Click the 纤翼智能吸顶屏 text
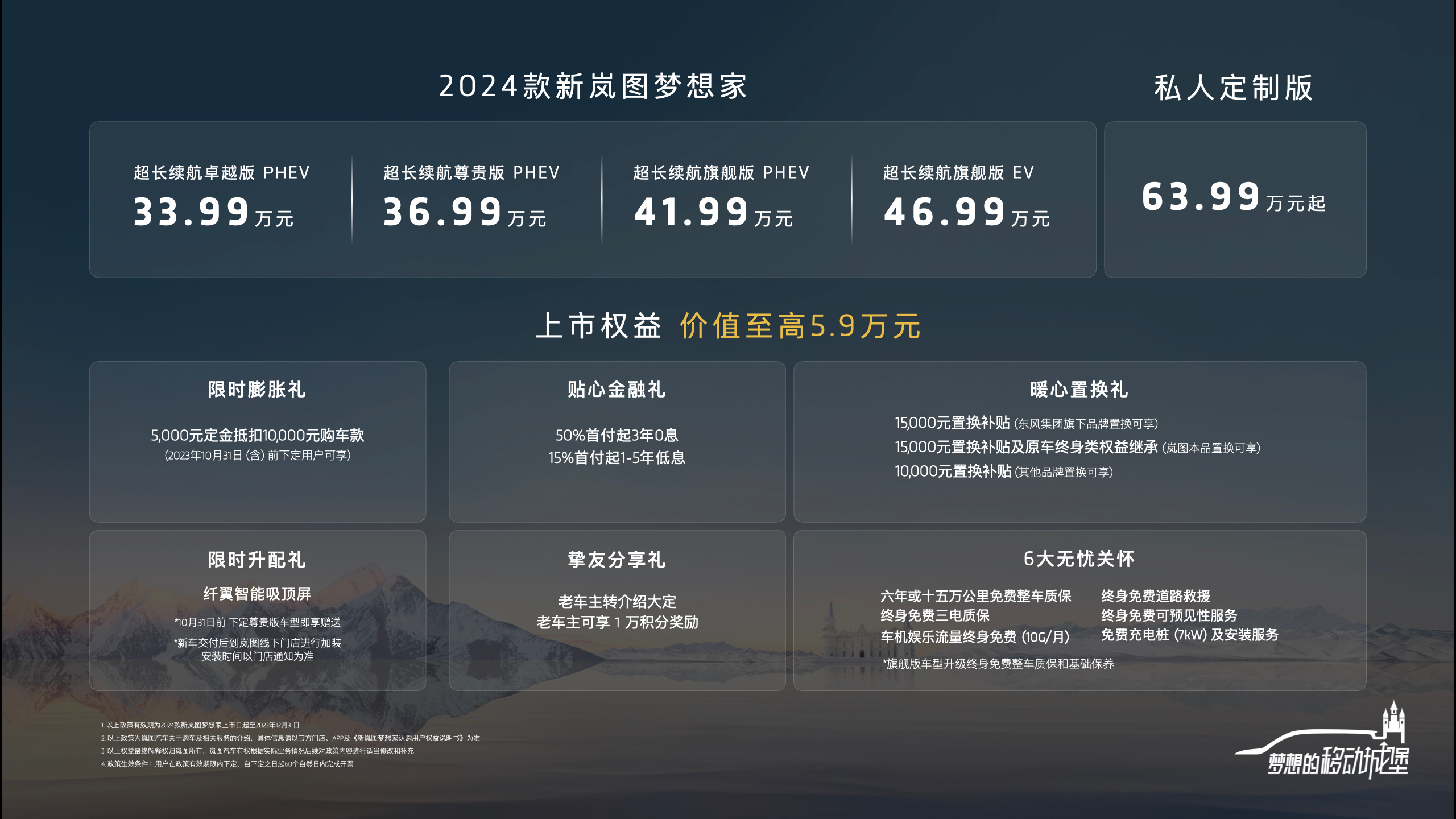Screen dimensions: 1456x819 click(257, 594)
